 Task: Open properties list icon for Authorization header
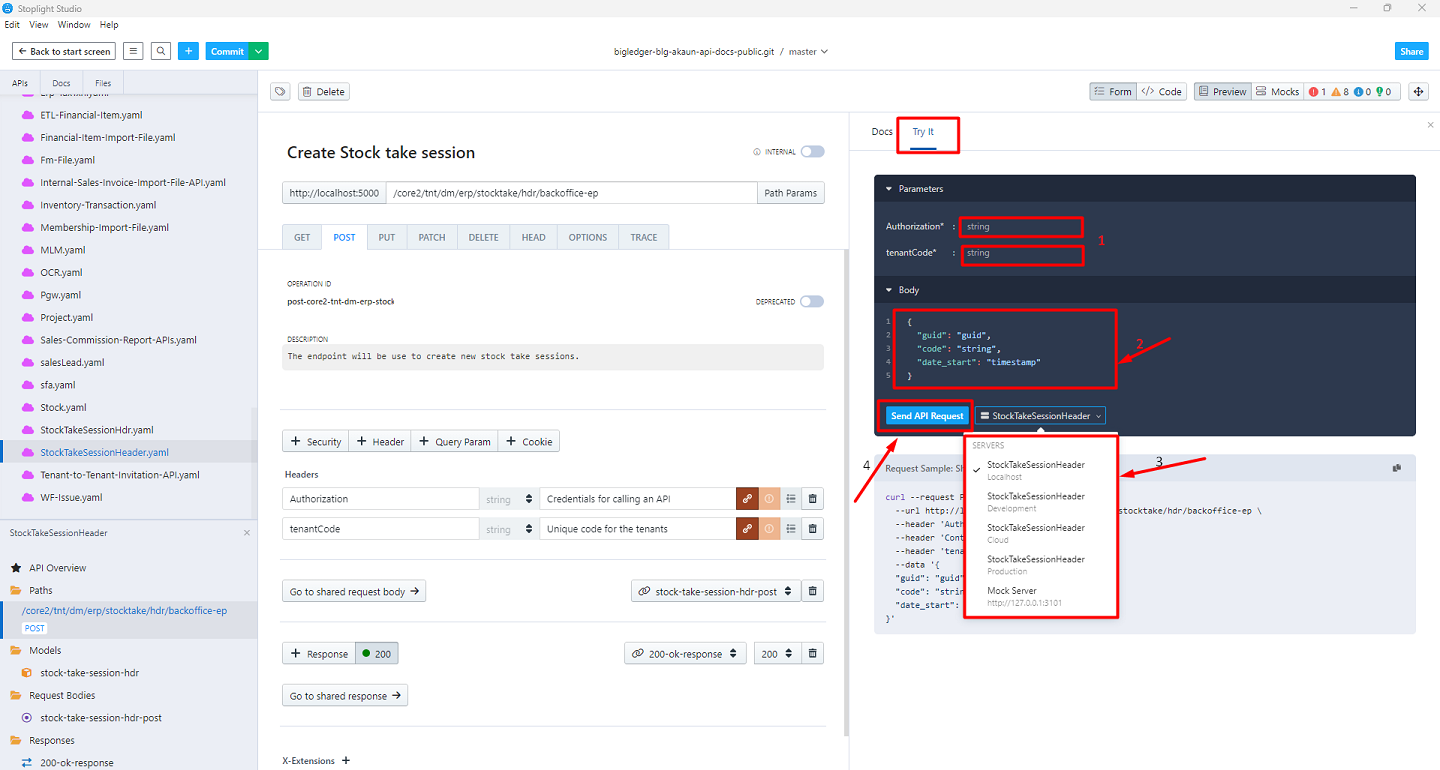point(791,499)
